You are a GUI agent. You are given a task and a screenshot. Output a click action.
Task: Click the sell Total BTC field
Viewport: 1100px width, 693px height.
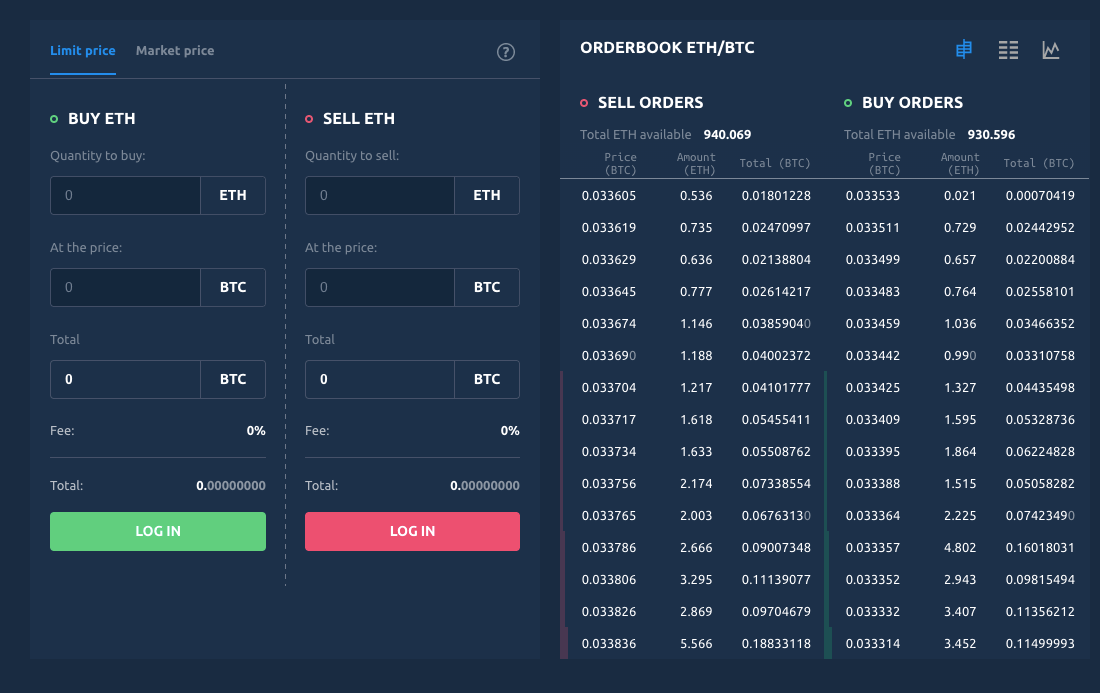pyautogui.click(x=380, y=379)
